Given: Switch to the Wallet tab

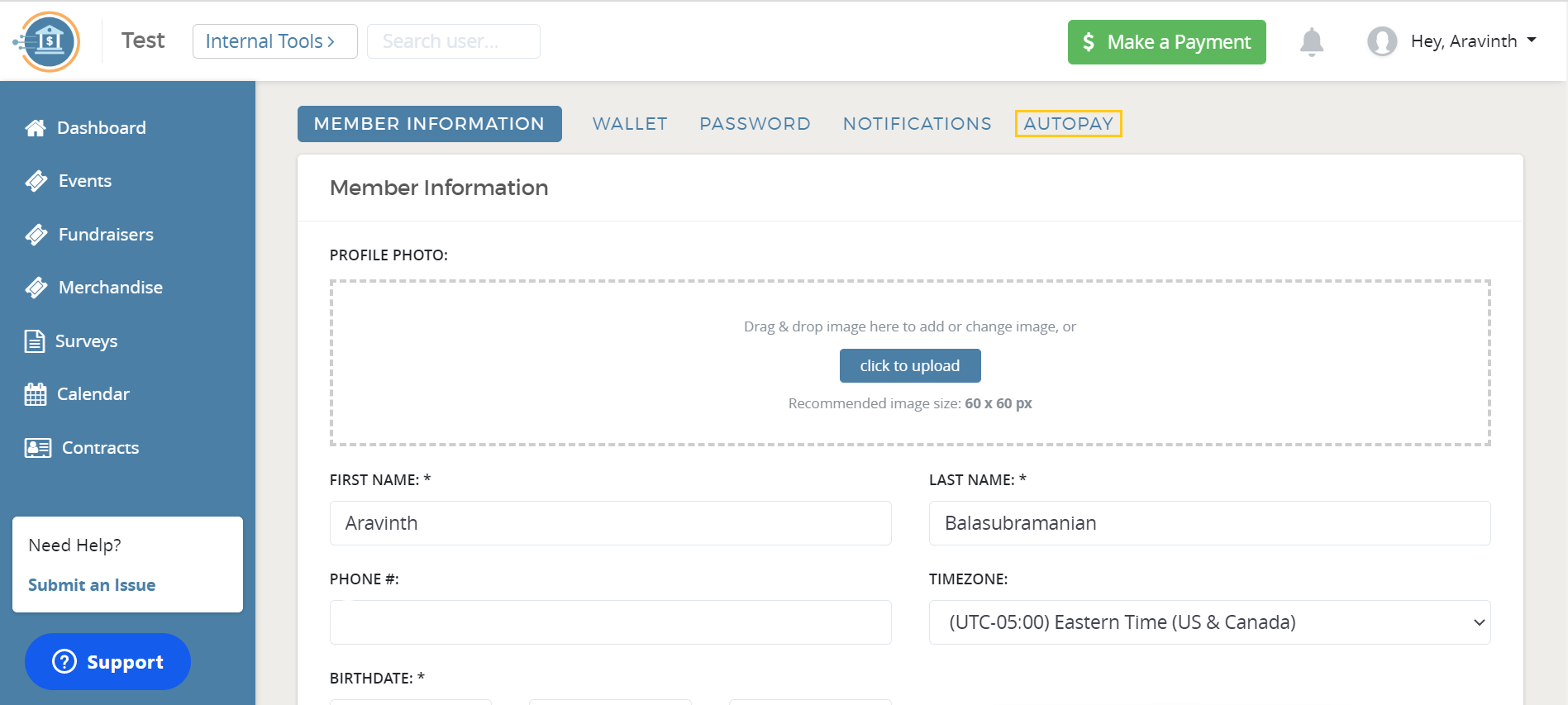Looking at the screenshot, I should pyautogui.click(x=630, y=124).
